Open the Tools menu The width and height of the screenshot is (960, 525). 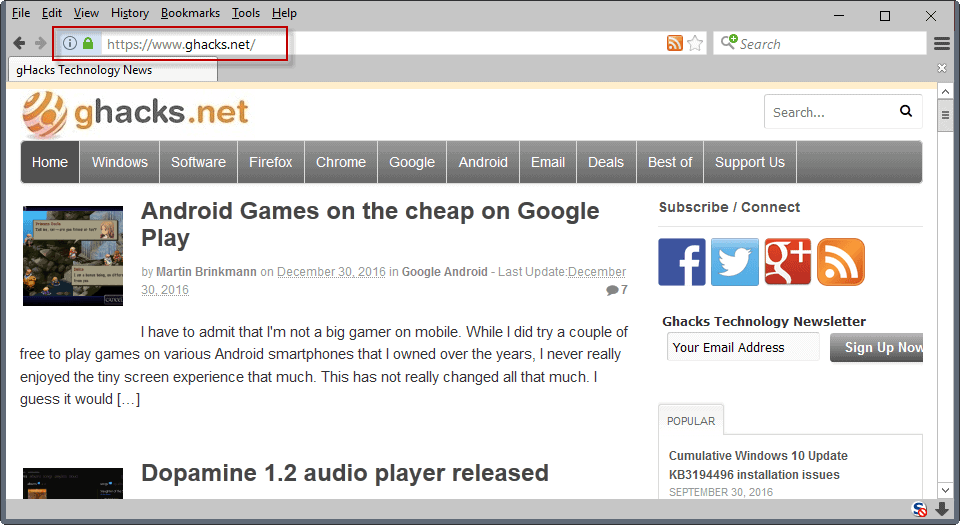click(x=246, y=13)
